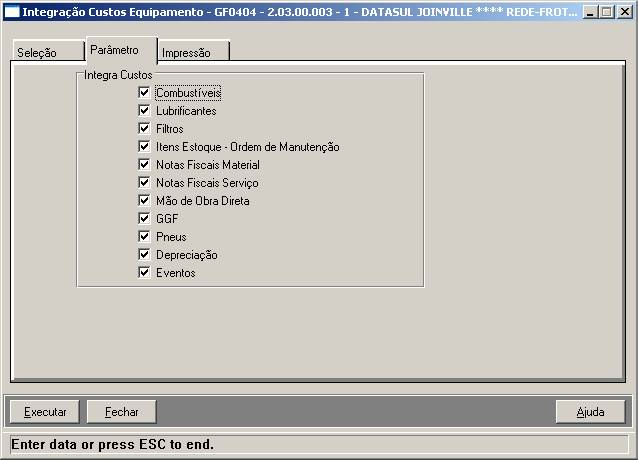
Task: Select the Parâmetro tab
Action: (122, 50)
